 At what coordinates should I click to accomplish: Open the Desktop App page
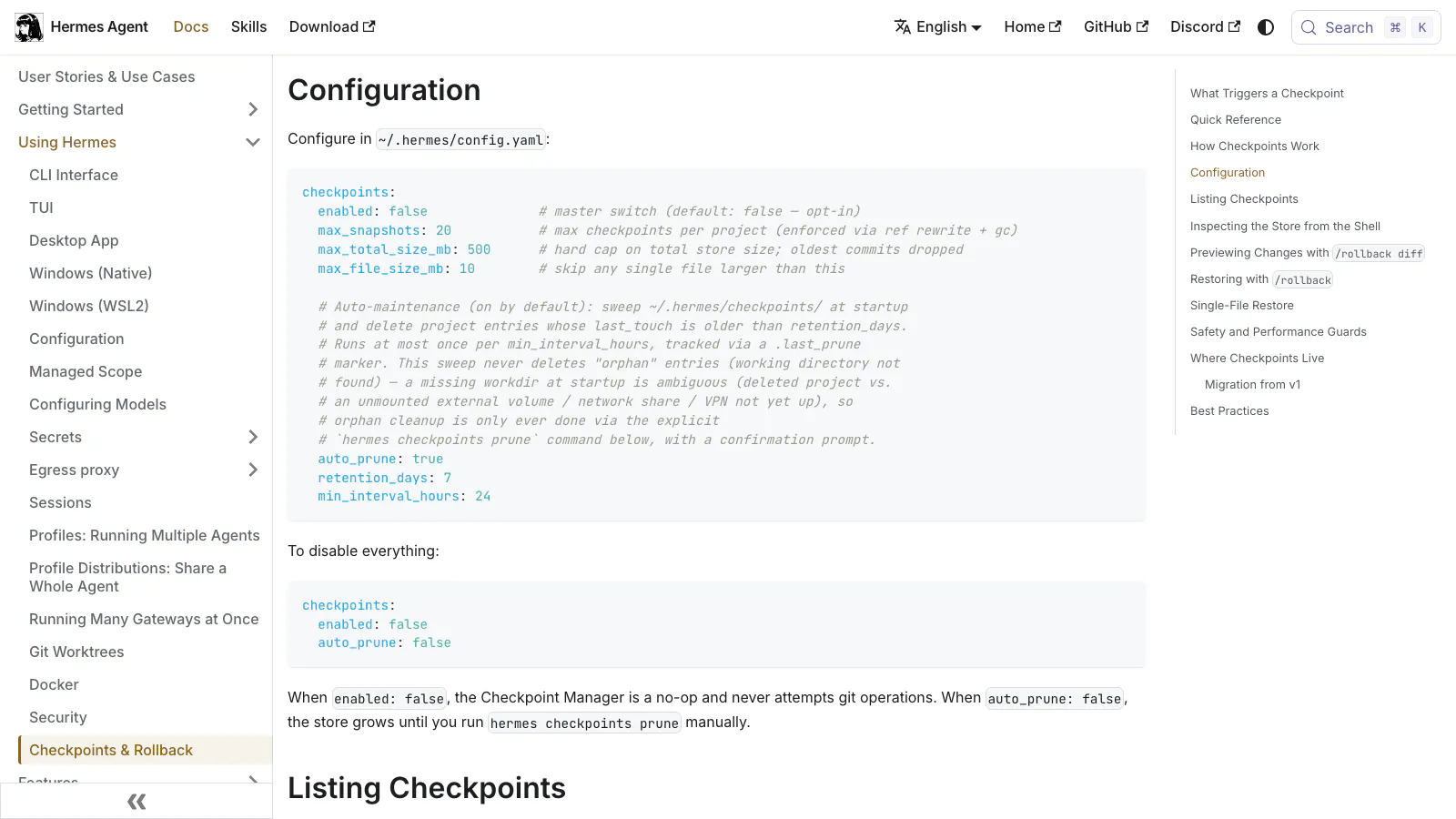(74, 240)
